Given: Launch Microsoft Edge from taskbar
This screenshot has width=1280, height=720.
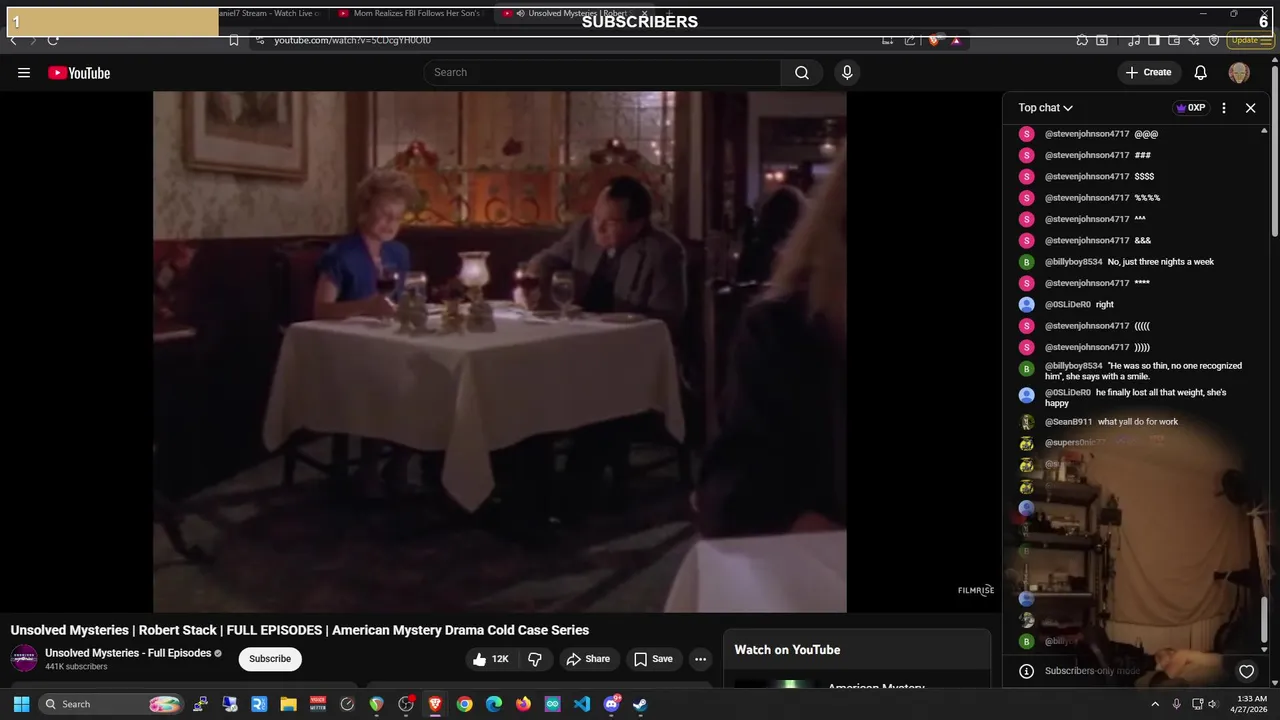Looking at the screenshot, I should tap(494, 704).
